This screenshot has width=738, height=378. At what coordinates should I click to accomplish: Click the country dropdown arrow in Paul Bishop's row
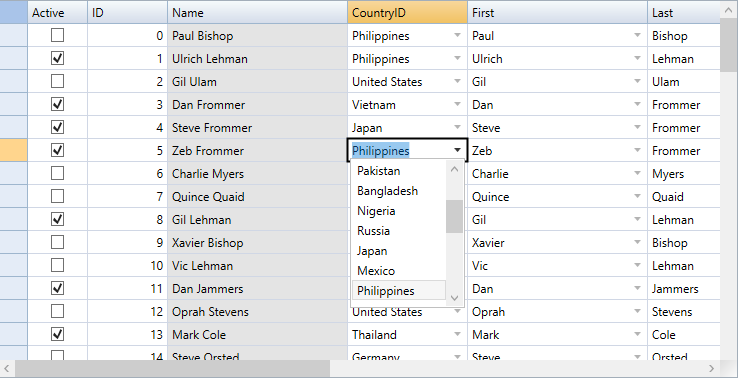pos(457,35)
